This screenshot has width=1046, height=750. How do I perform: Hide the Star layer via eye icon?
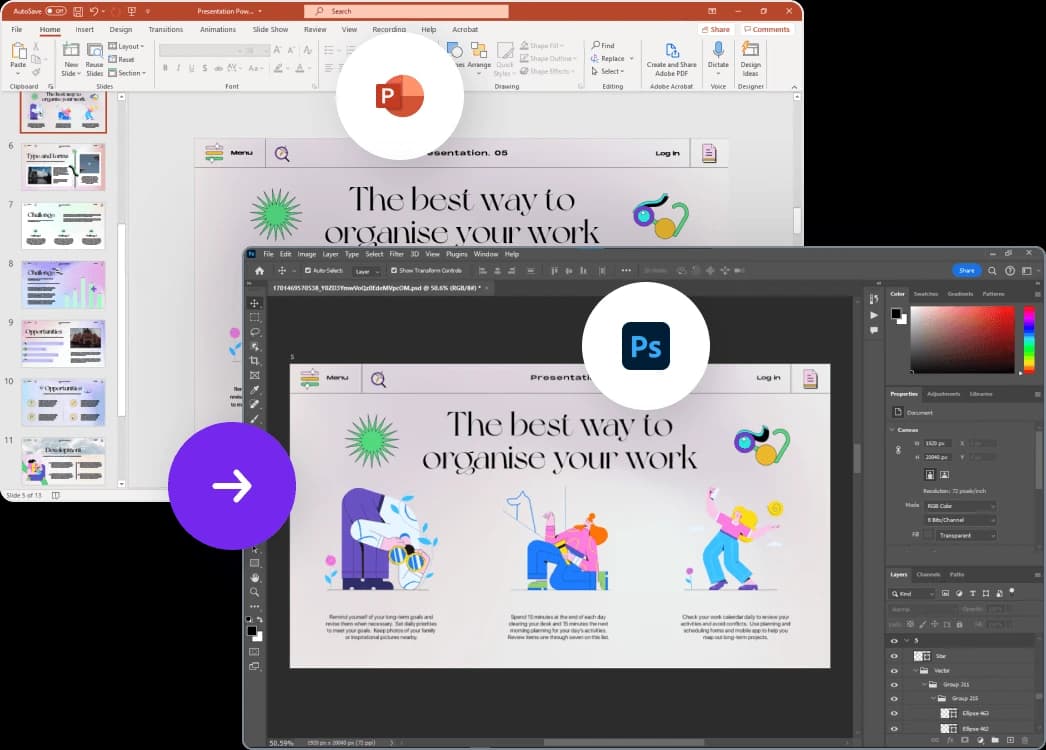894,656
